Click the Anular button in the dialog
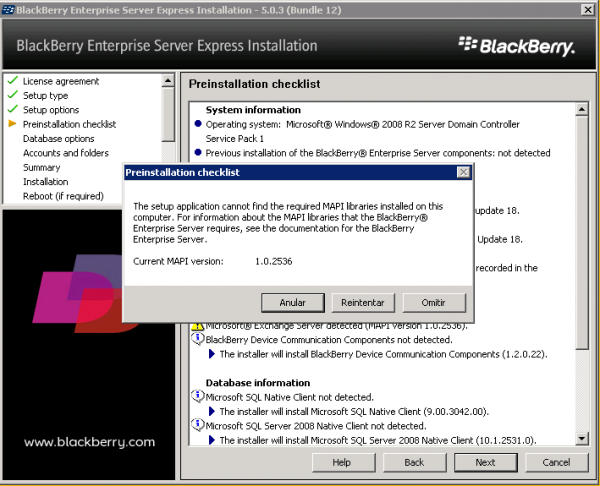 coord(293,303)
